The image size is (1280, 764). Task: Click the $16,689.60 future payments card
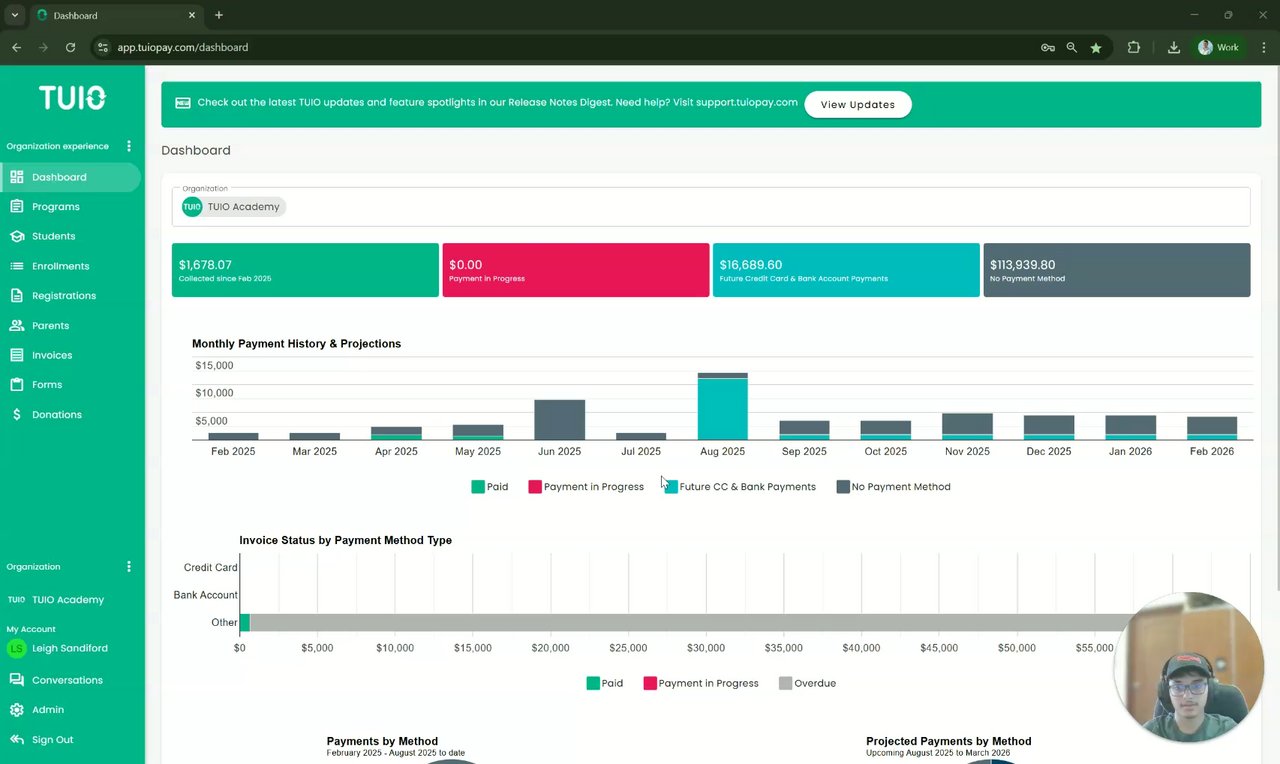[x=846, y=270]
